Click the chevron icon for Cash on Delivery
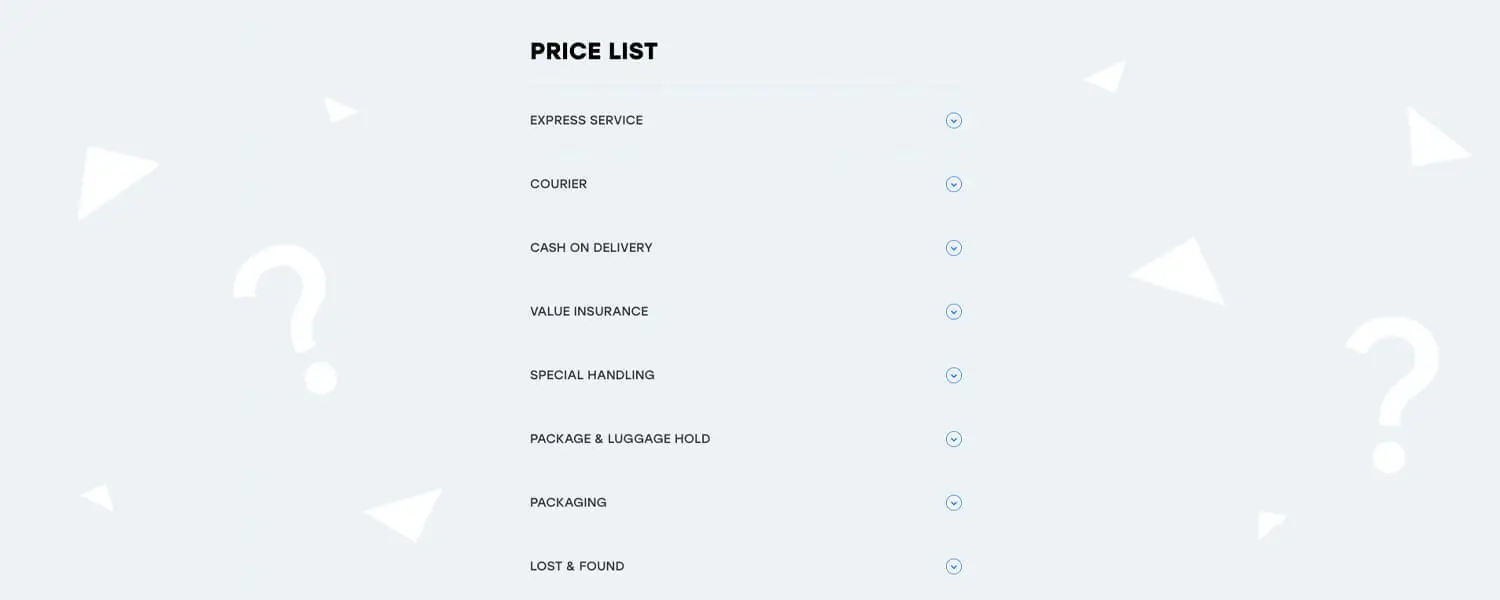Screen dimensions: 1500x600 coord(954,248)
